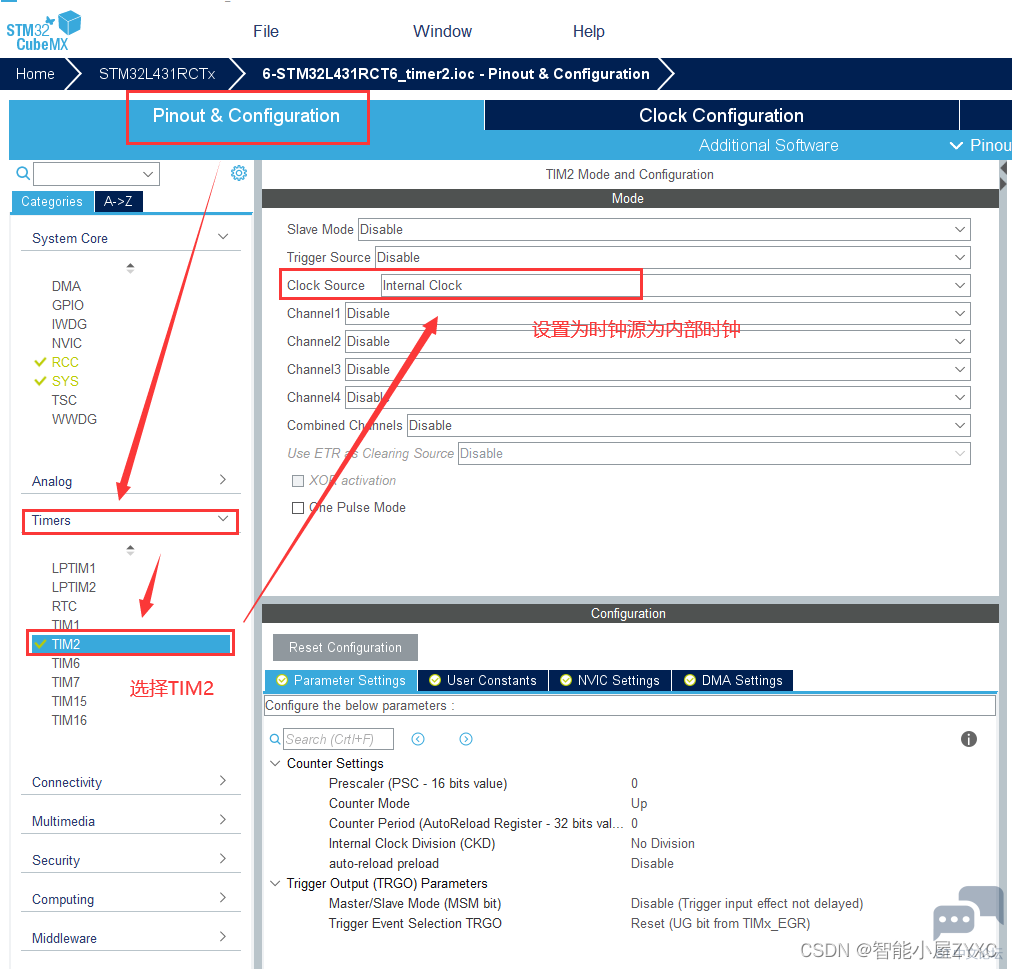
Task: Click auto-reload preload value Disable
Action: tap(652, 863)
